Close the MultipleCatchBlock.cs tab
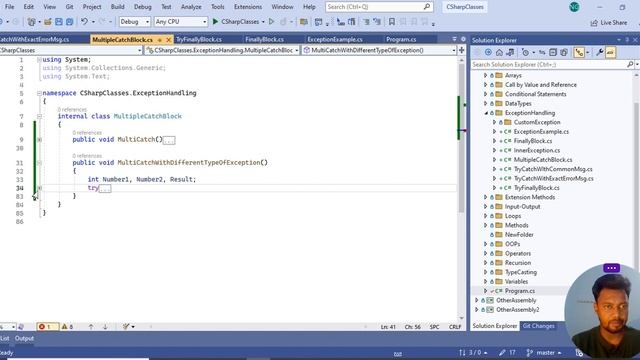The height and width of the screenshot is (360, 640). [x=168, y=40]
